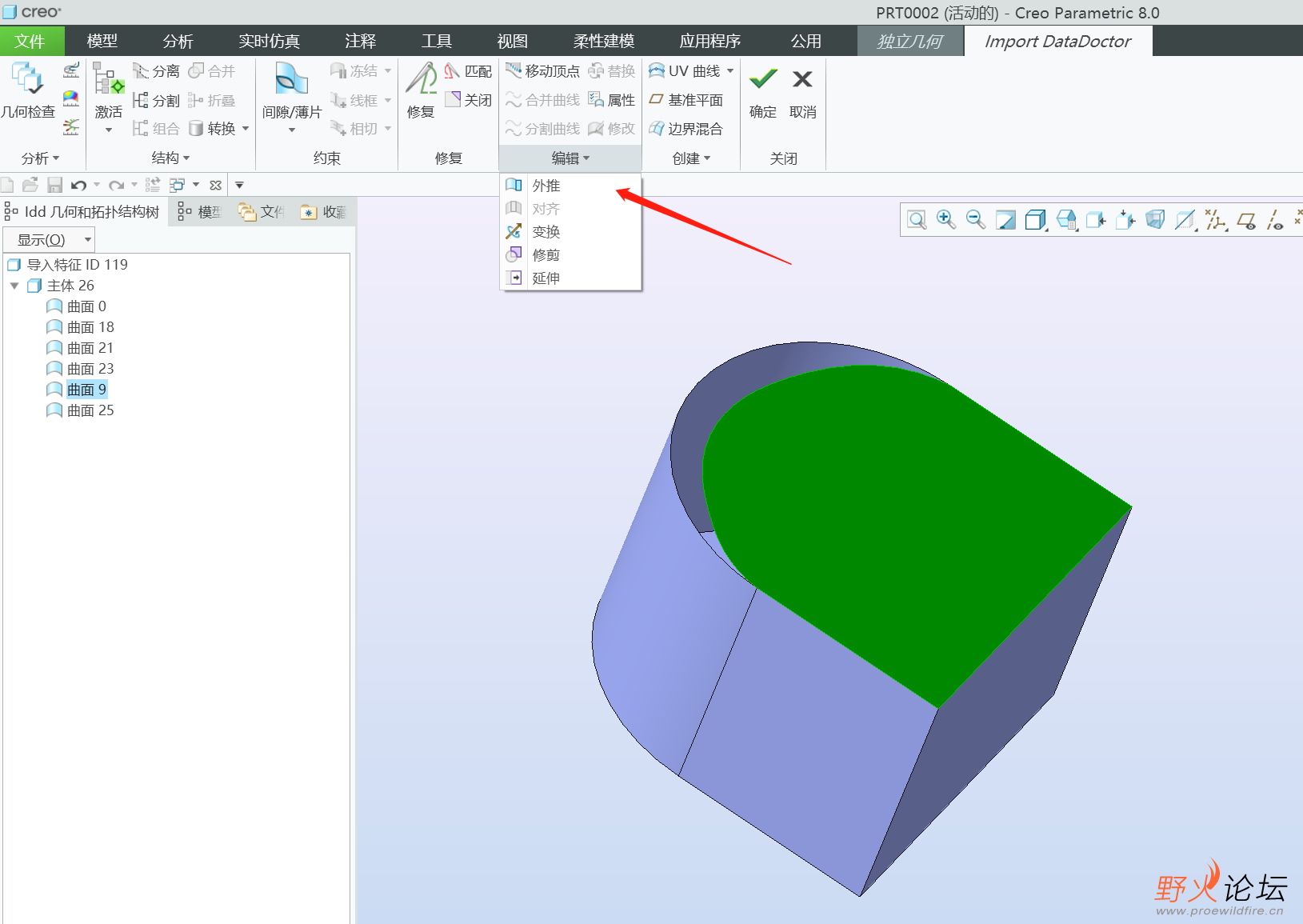The height and width of the screenshot is (924, 1303).
Task: Expand the 编辑 group dropdown
Action: pos(570,158)
